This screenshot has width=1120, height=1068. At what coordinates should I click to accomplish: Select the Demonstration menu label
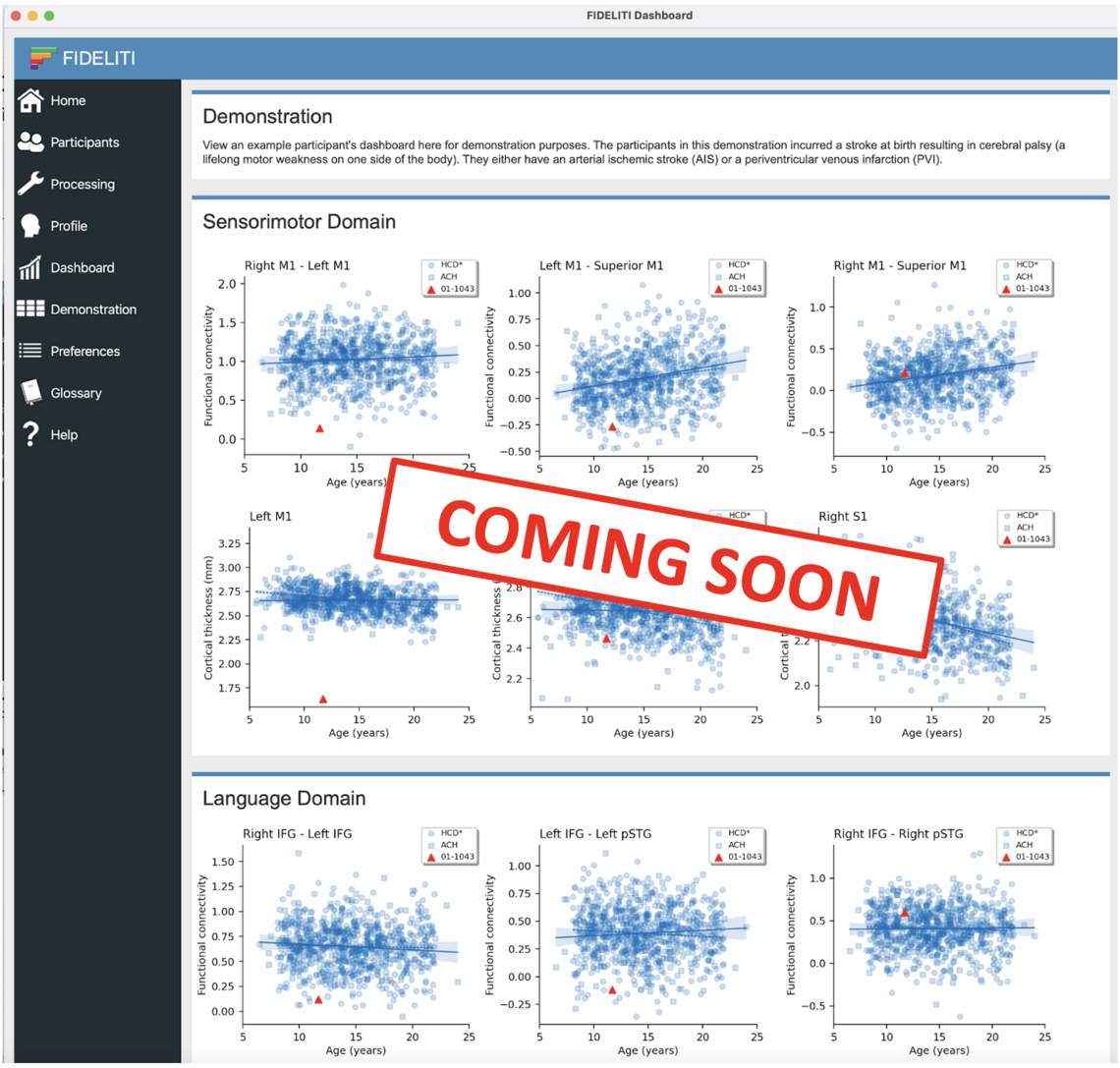click(93, 309)
